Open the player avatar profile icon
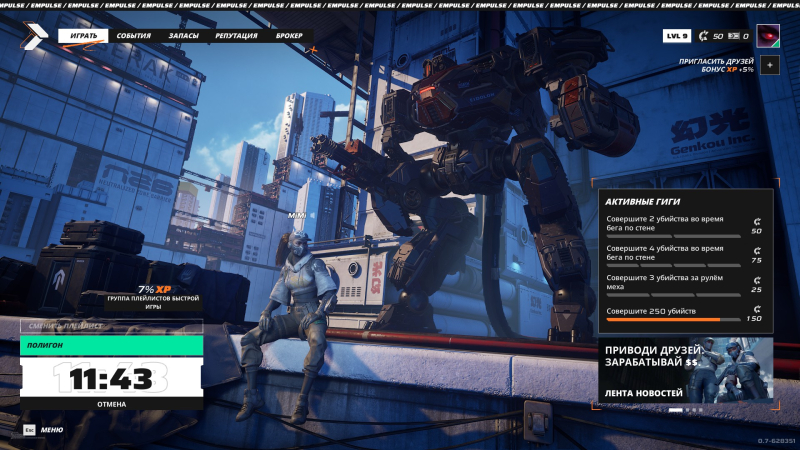 (x=768, y=36)
